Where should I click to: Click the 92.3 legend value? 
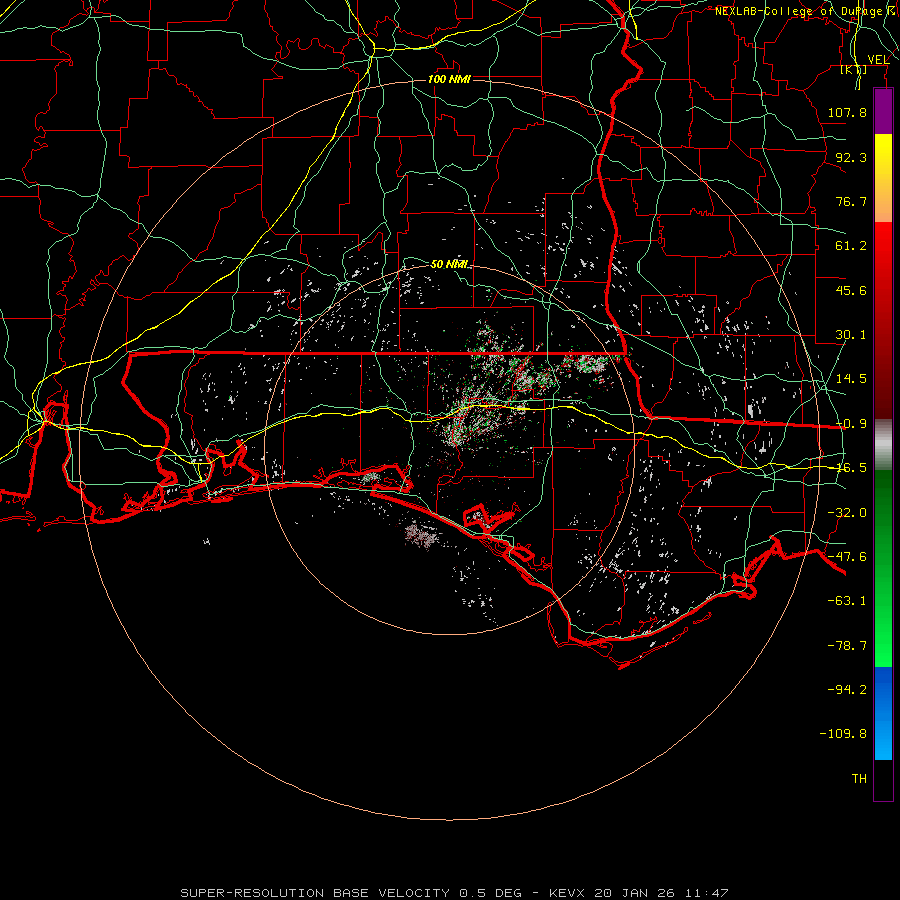point(851,157)
